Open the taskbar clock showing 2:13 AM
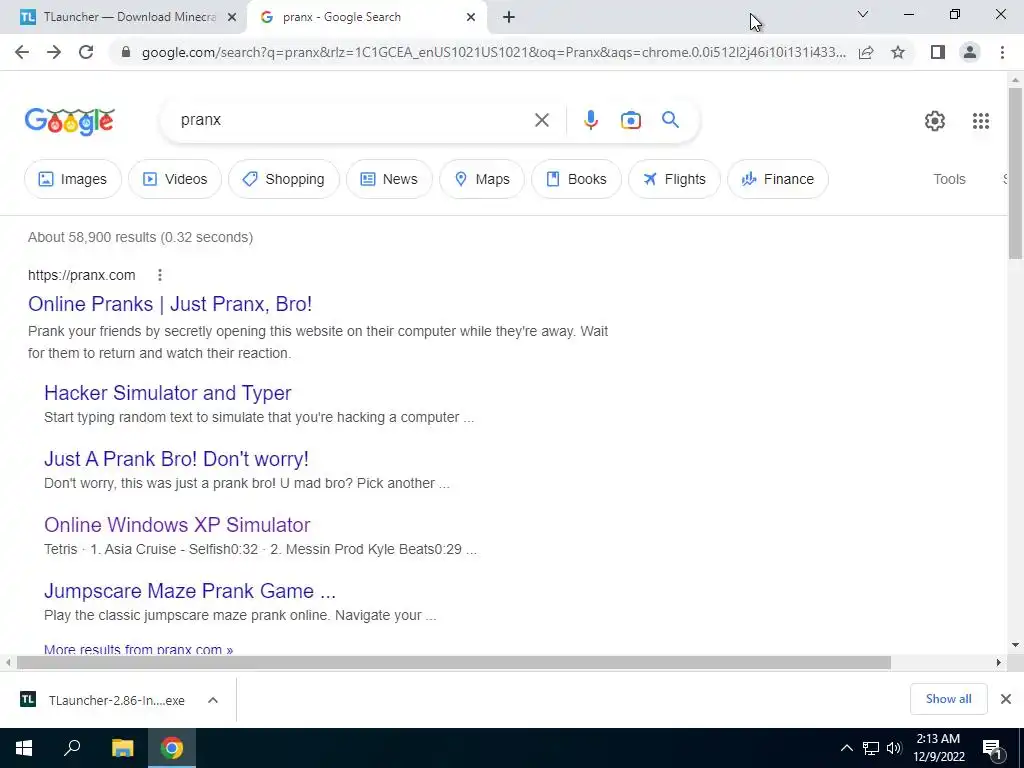This screenshot has height=768, width=1024. pos(938,748)
